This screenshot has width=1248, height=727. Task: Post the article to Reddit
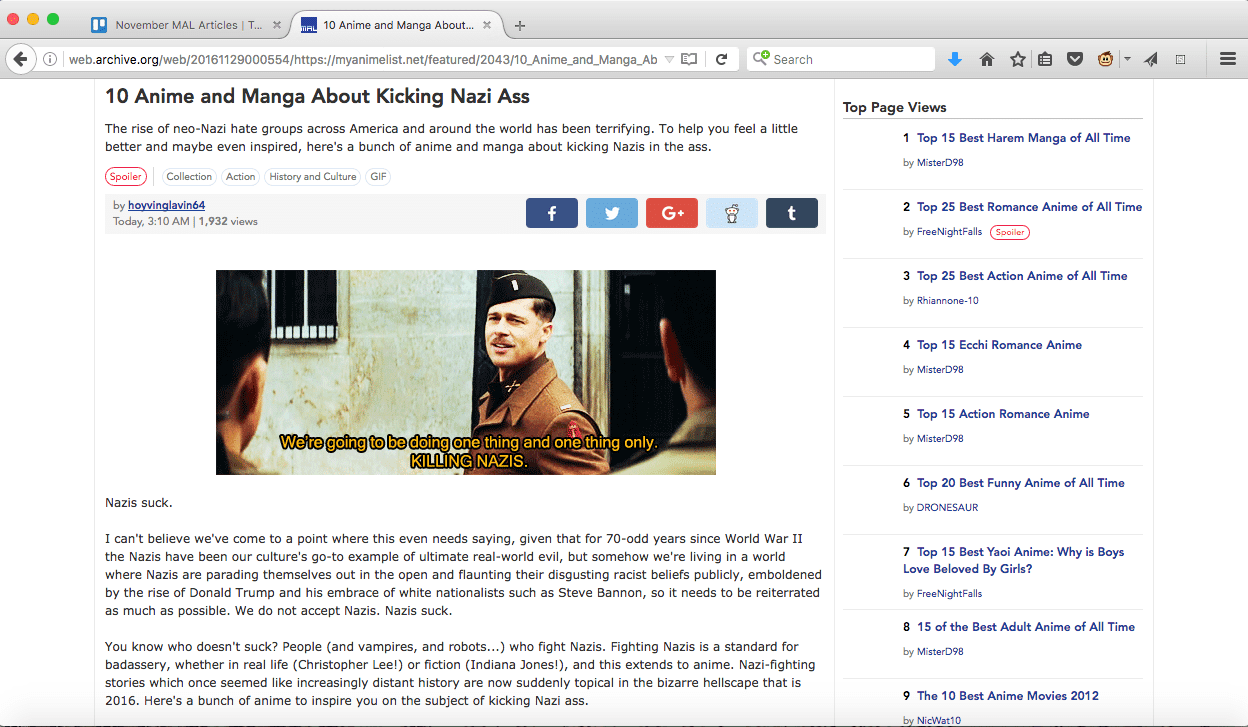point(731,213)
